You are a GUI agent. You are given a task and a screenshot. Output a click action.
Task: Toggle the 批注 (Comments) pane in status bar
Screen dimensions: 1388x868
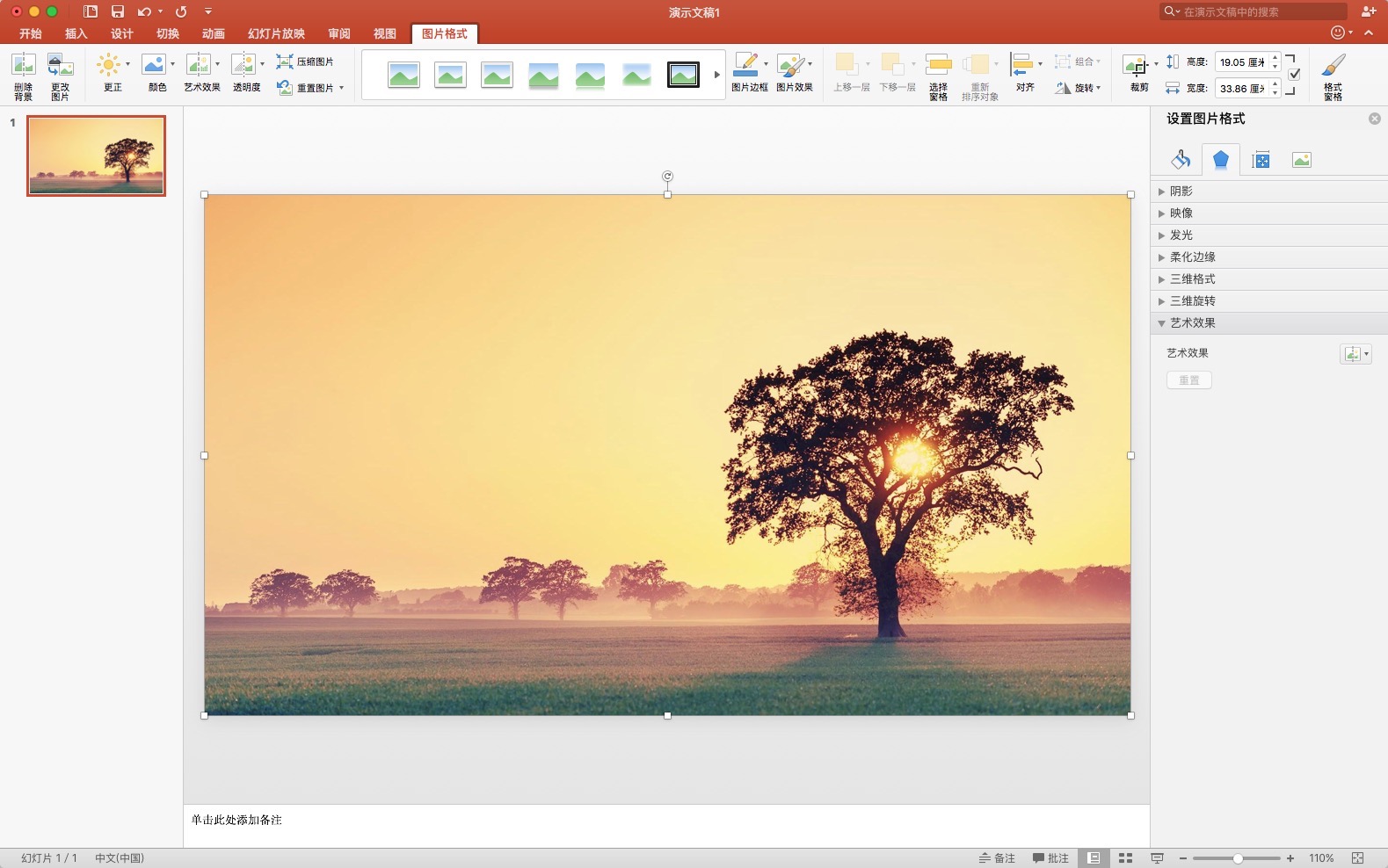pos(1050,858)
